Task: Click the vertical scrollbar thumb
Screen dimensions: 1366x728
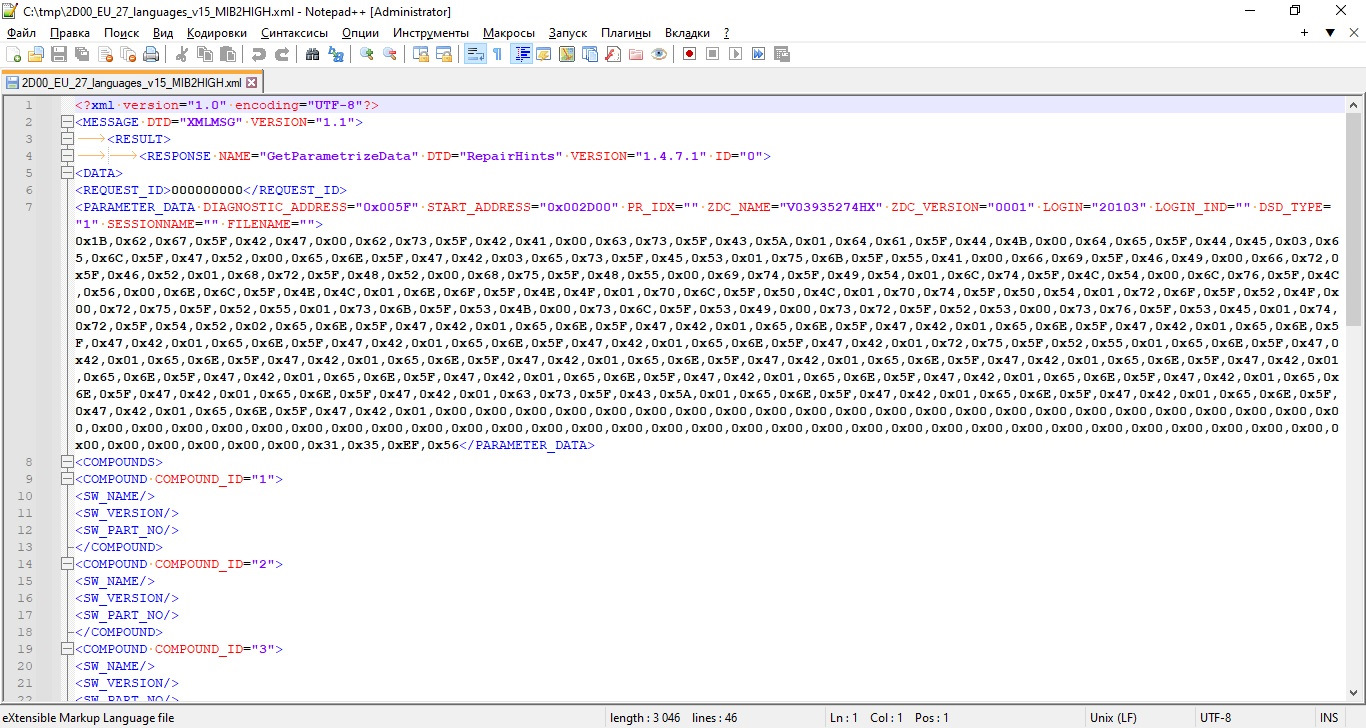Action: point(1354,220)
